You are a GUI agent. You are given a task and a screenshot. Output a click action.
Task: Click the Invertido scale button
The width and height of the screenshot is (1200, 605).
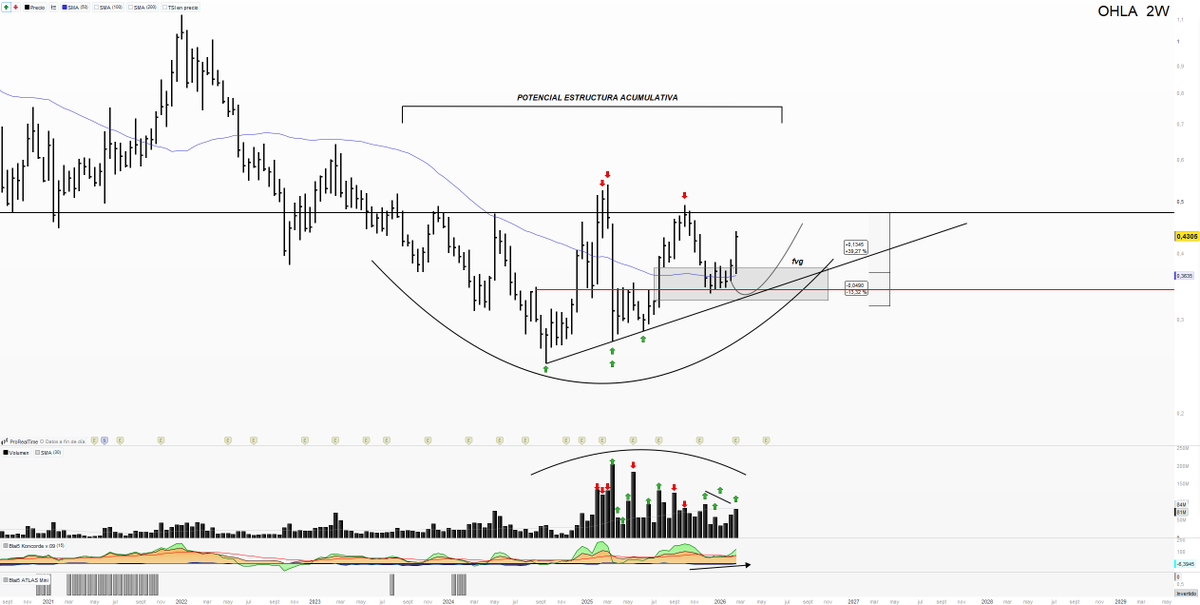coord(1184,593)
